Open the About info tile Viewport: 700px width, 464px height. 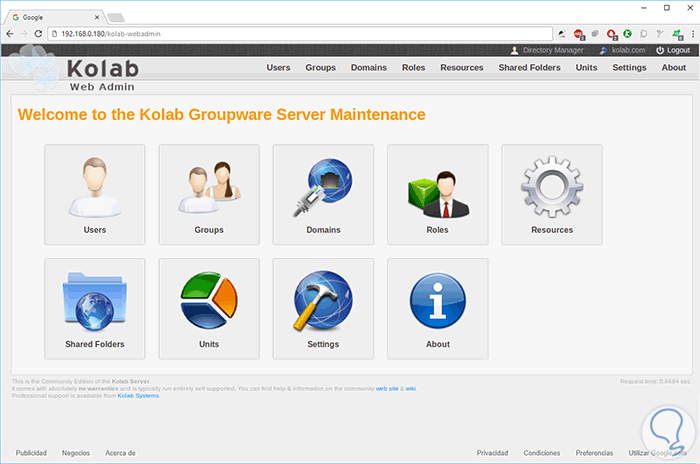point(438,309)
